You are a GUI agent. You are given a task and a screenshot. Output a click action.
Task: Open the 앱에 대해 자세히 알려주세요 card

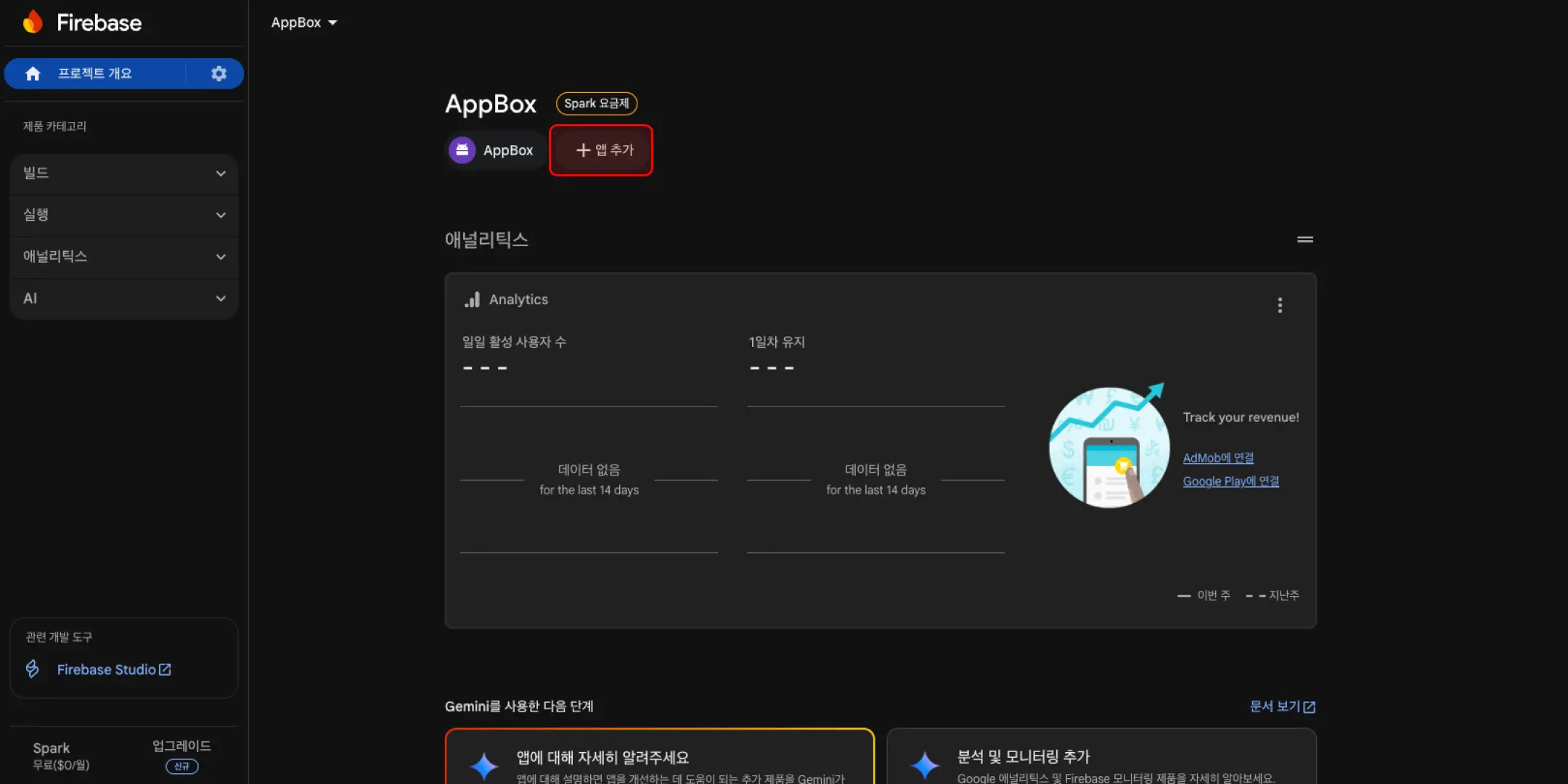(x=659, y=756)
